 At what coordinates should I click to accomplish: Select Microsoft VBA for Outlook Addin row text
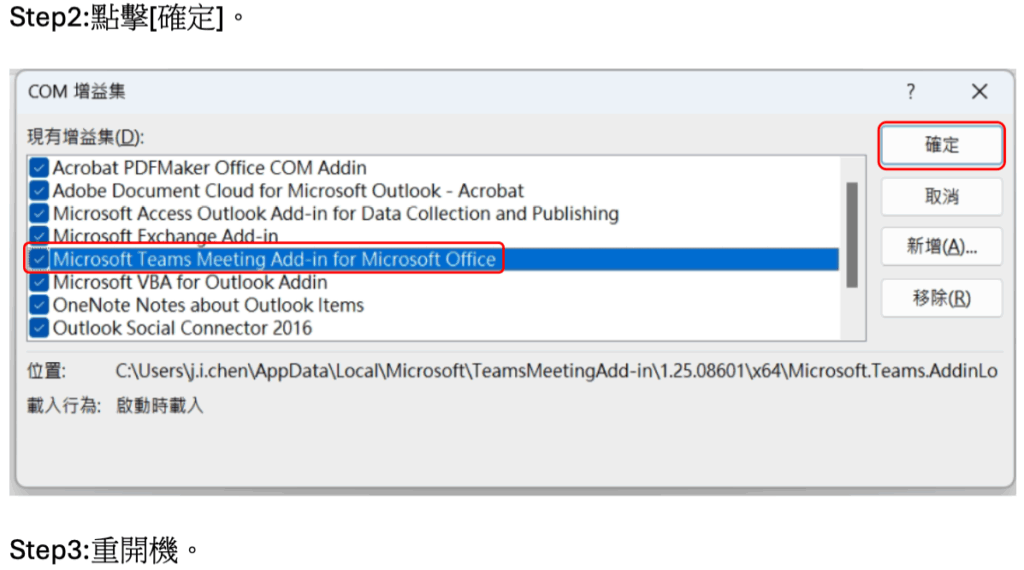[190, 282]
